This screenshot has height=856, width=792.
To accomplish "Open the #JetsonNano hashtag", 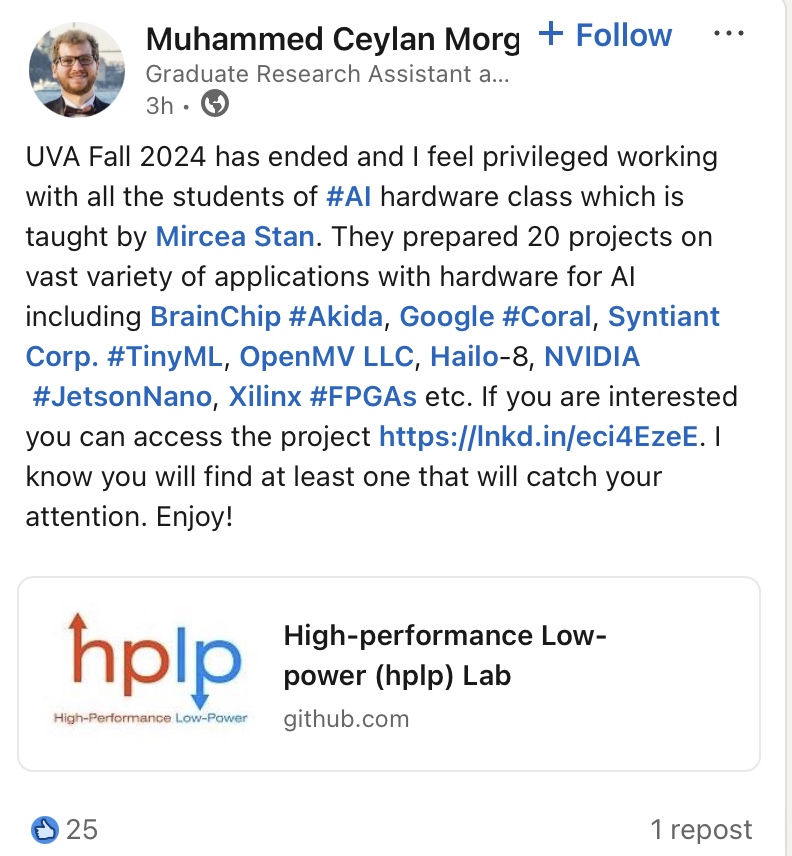I will tap(122, 396).
